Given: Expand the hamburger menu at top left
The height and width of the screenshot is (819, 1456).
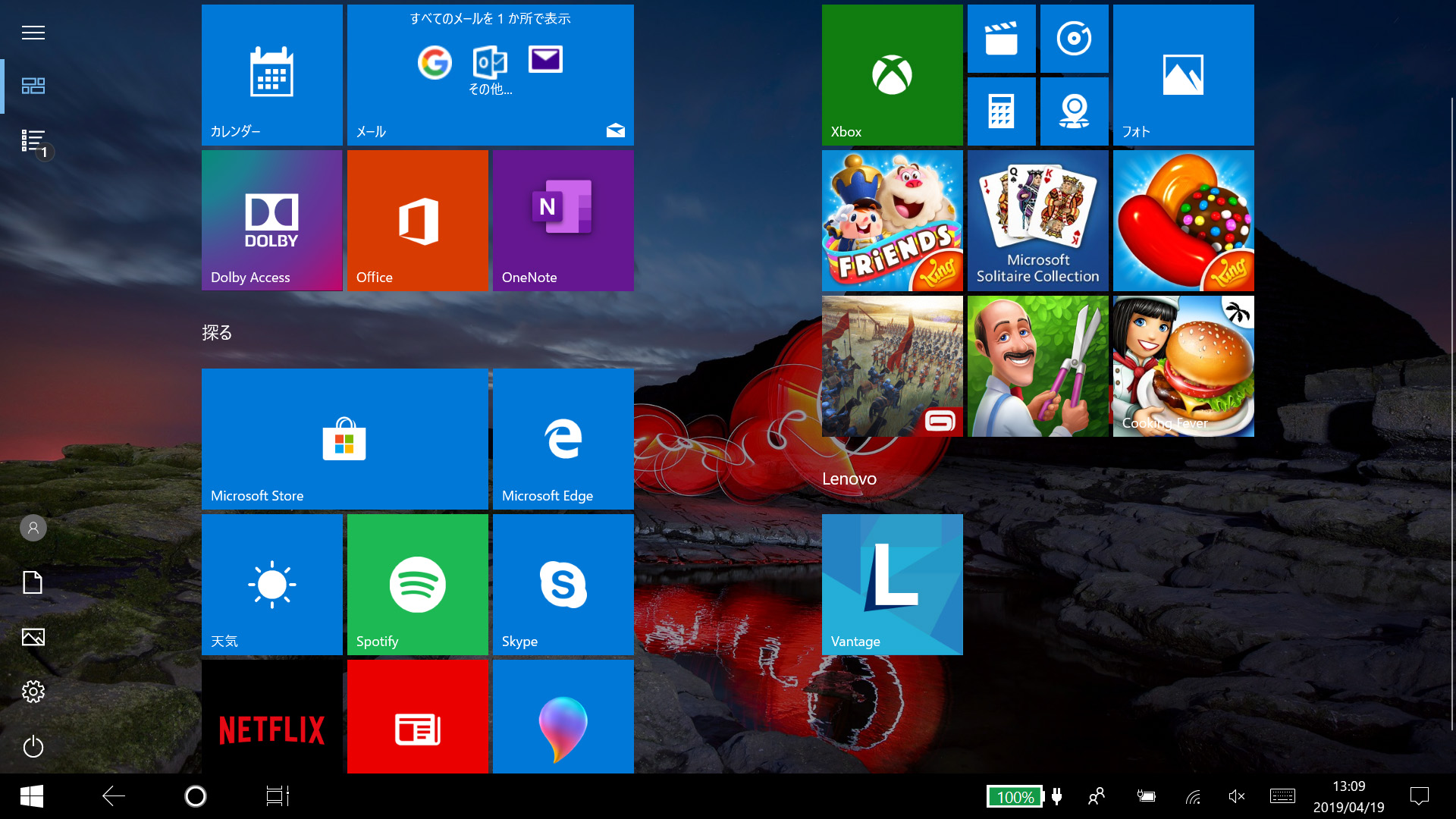Looking at the screenshot, I should [33, 33].
